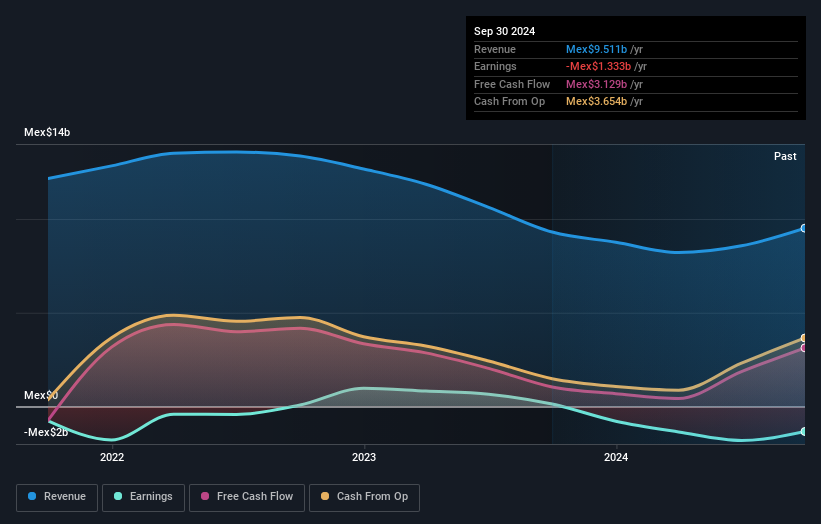Toggle the Earnings legend button
The height and width of the screenshot is (524, 821).
point(143,497)
